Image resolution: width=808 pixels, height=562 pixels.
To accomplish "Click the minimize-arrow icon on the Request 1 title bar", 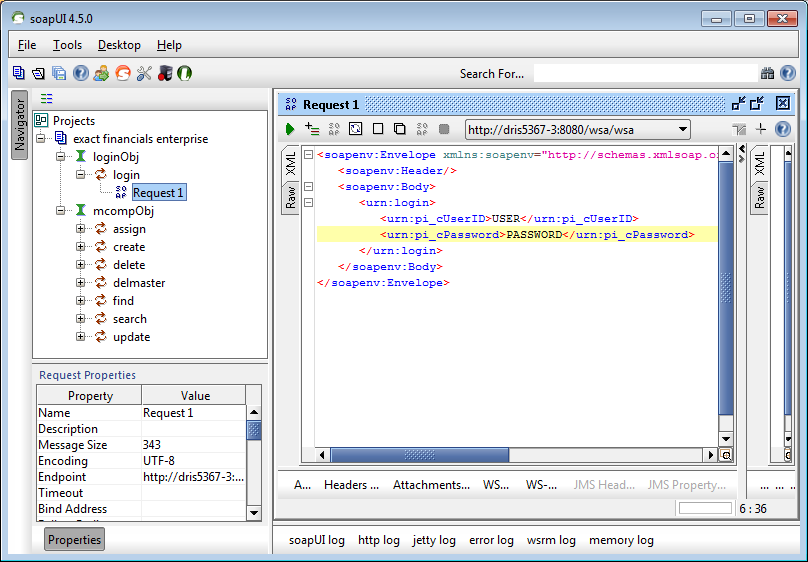I will click(738, 104).
